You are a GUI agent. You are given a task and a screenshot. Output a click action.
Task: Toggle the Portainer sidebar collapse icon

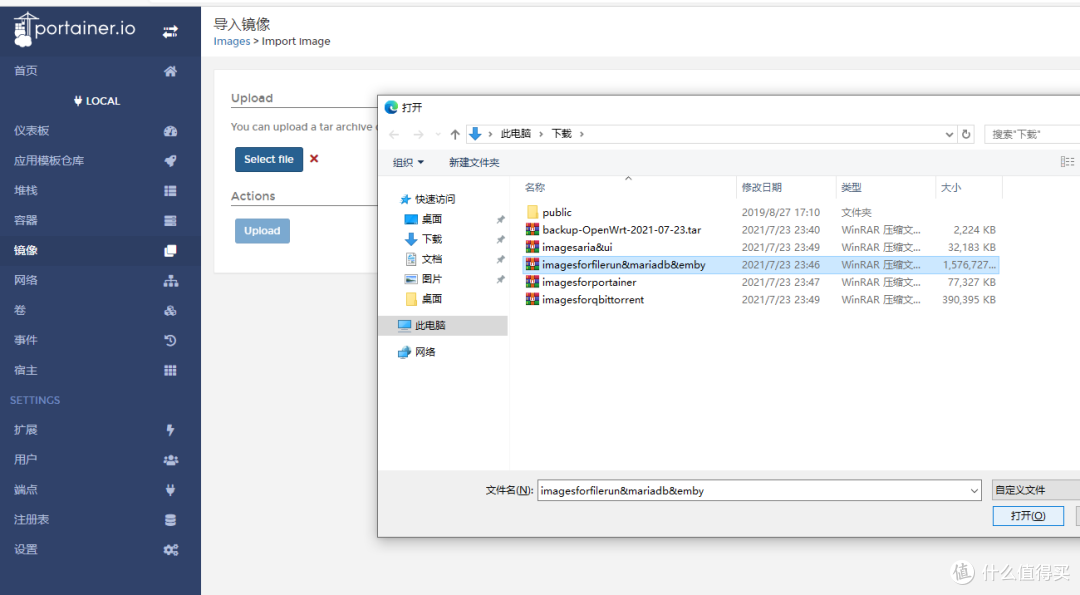pos(170,32)
